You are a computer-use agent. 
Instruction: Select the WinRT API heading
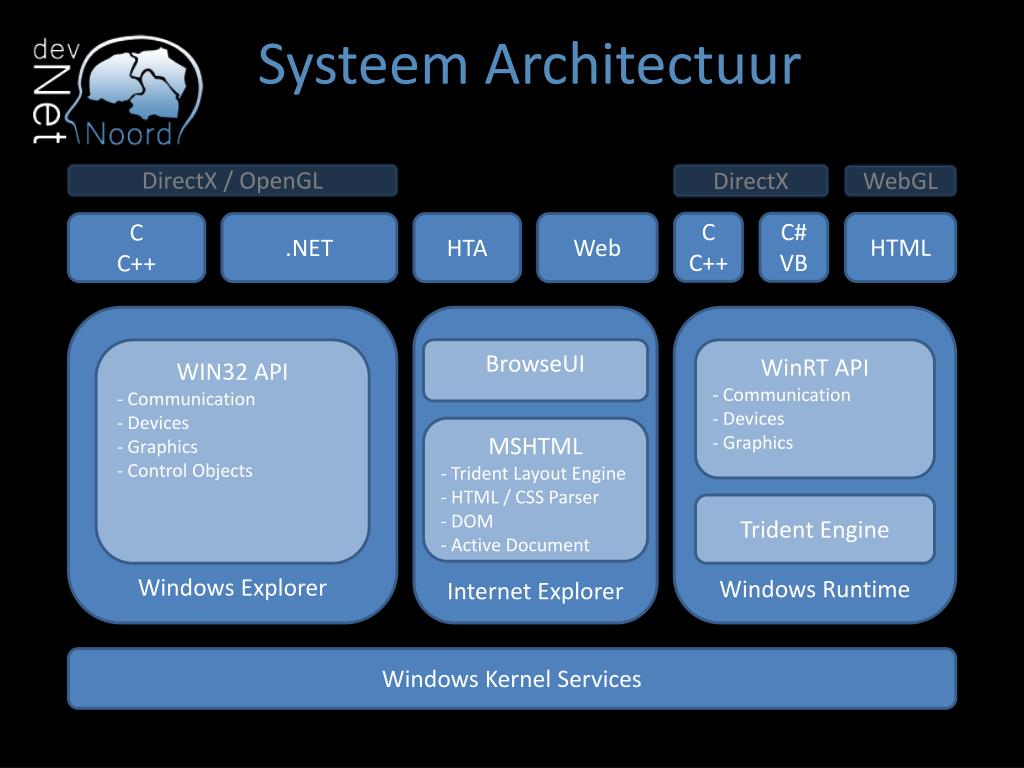[x=815, y=368]
